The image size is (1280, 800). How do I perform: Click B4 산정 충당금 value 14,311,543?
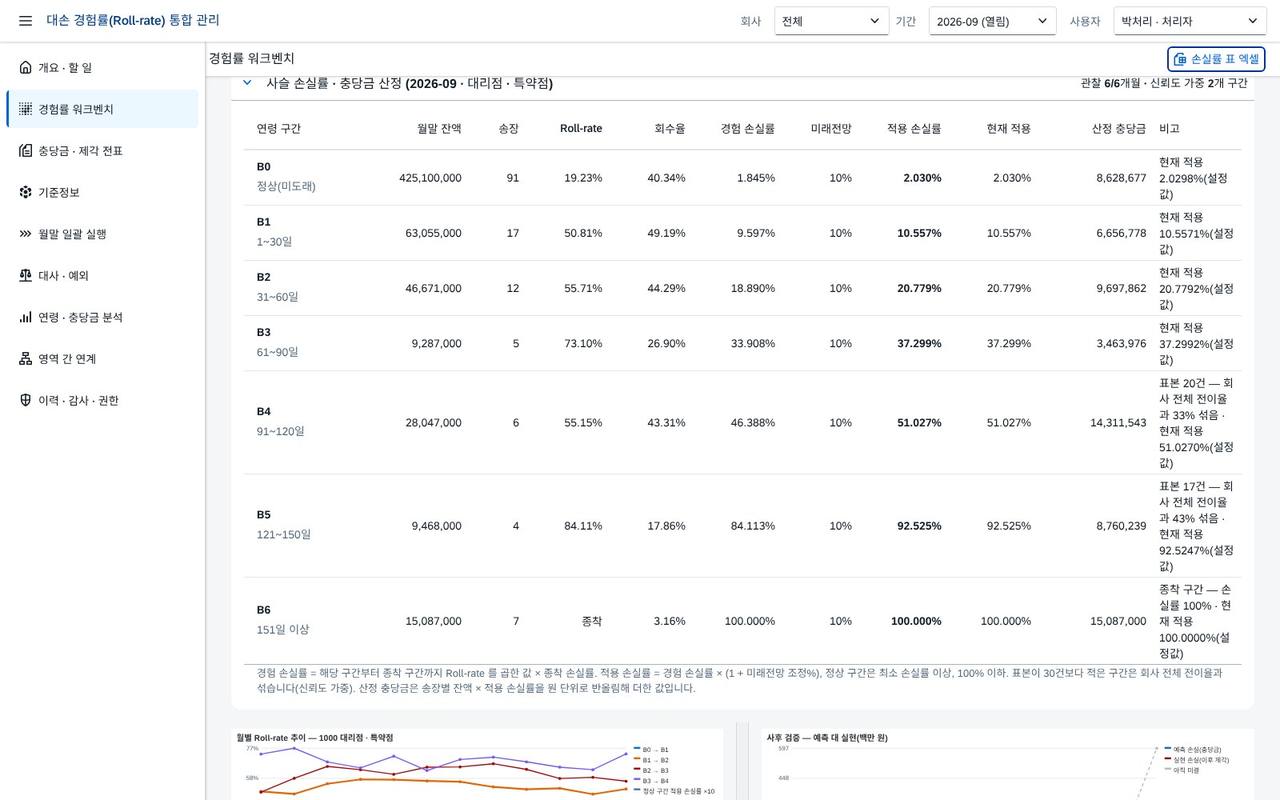click(1118, 423)
